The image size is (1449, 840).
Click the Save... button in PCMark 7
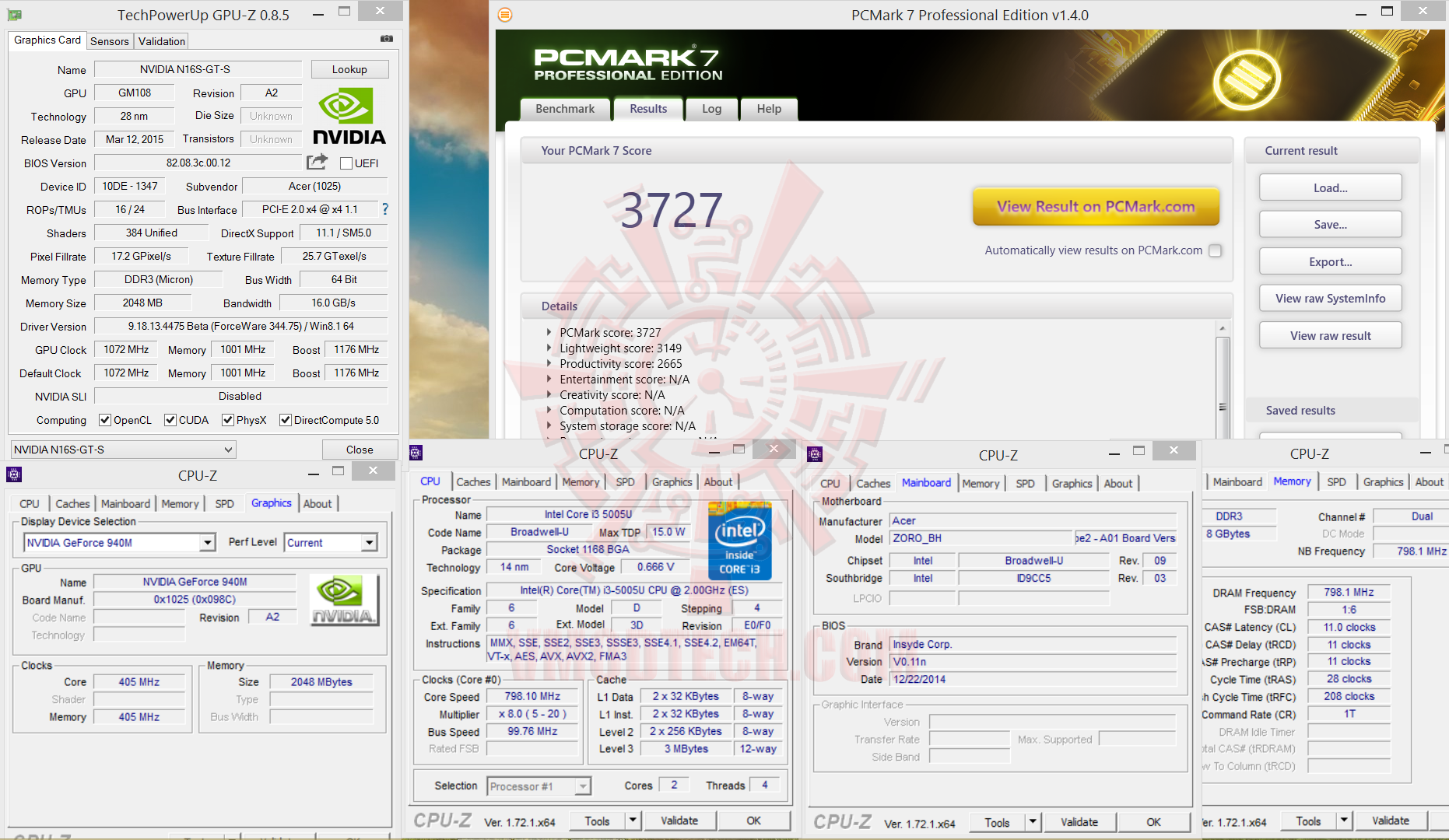pyautogui.click(x=1331, y=224)
